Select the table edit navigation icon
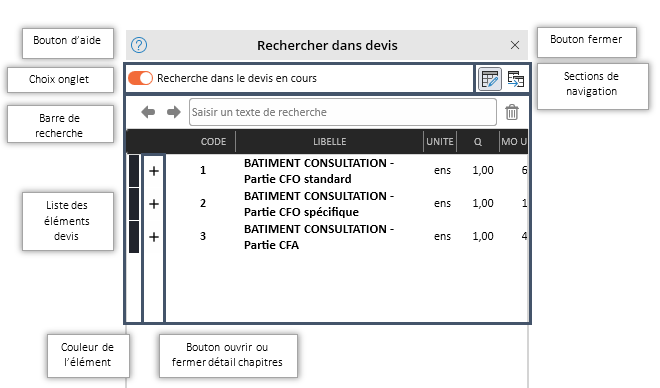Image resolution: width=660 pixels, height=388 pixels. 490,79
